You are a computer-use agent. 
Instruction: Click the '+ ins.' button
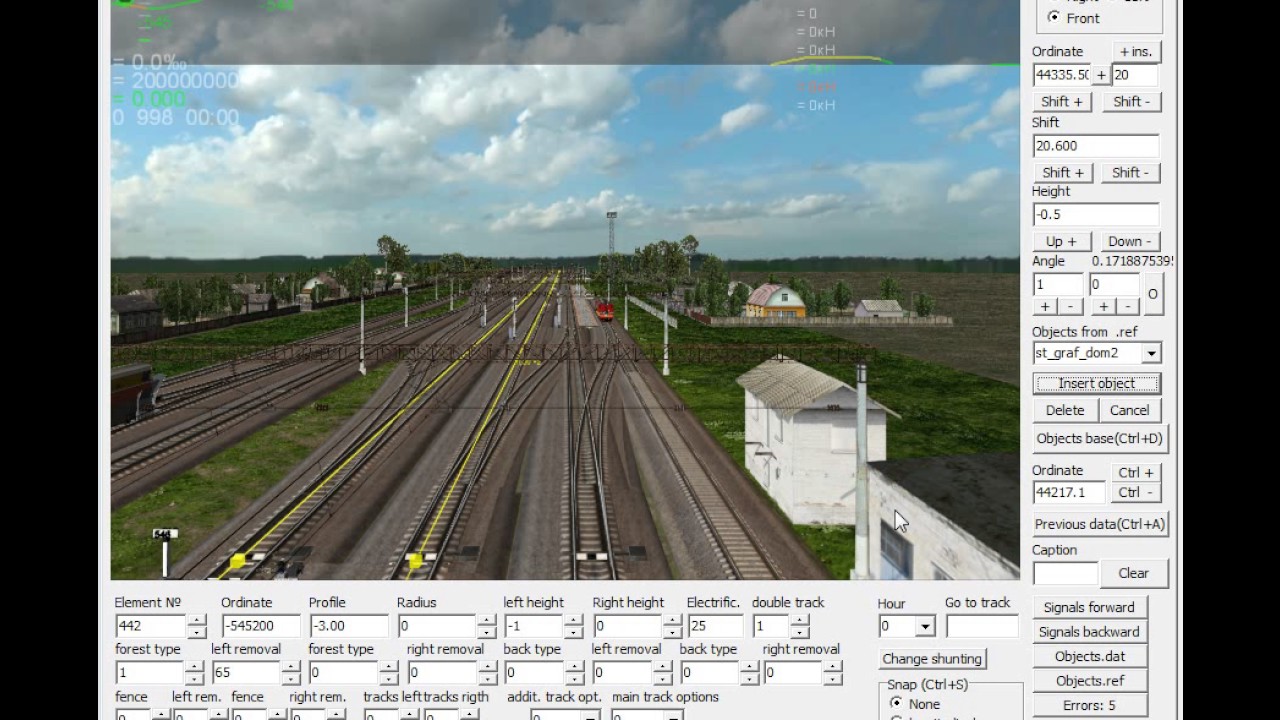click(1135, 51)
